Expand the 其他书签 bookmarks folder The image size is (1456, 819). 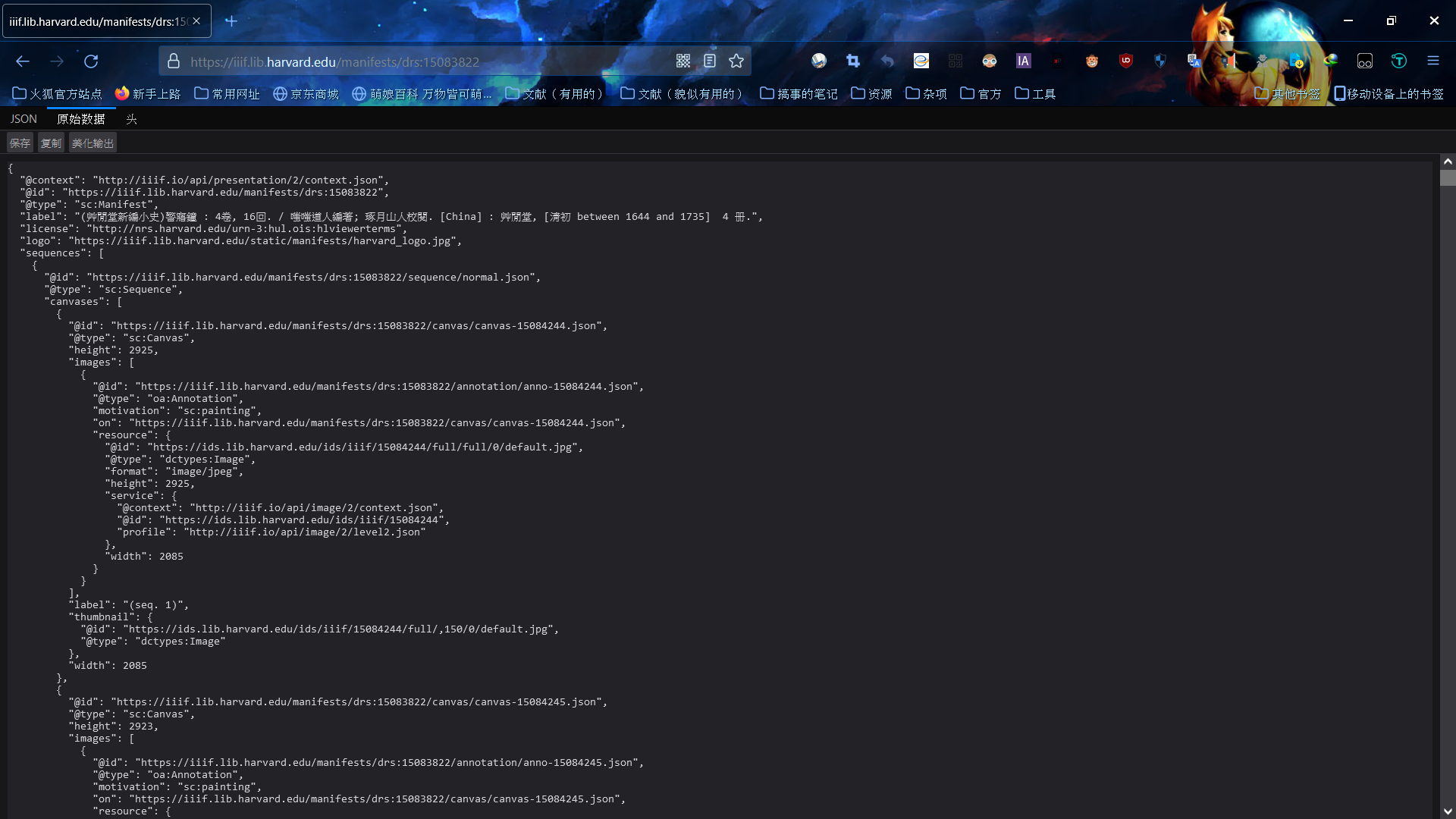click(x=1287, y=94)
